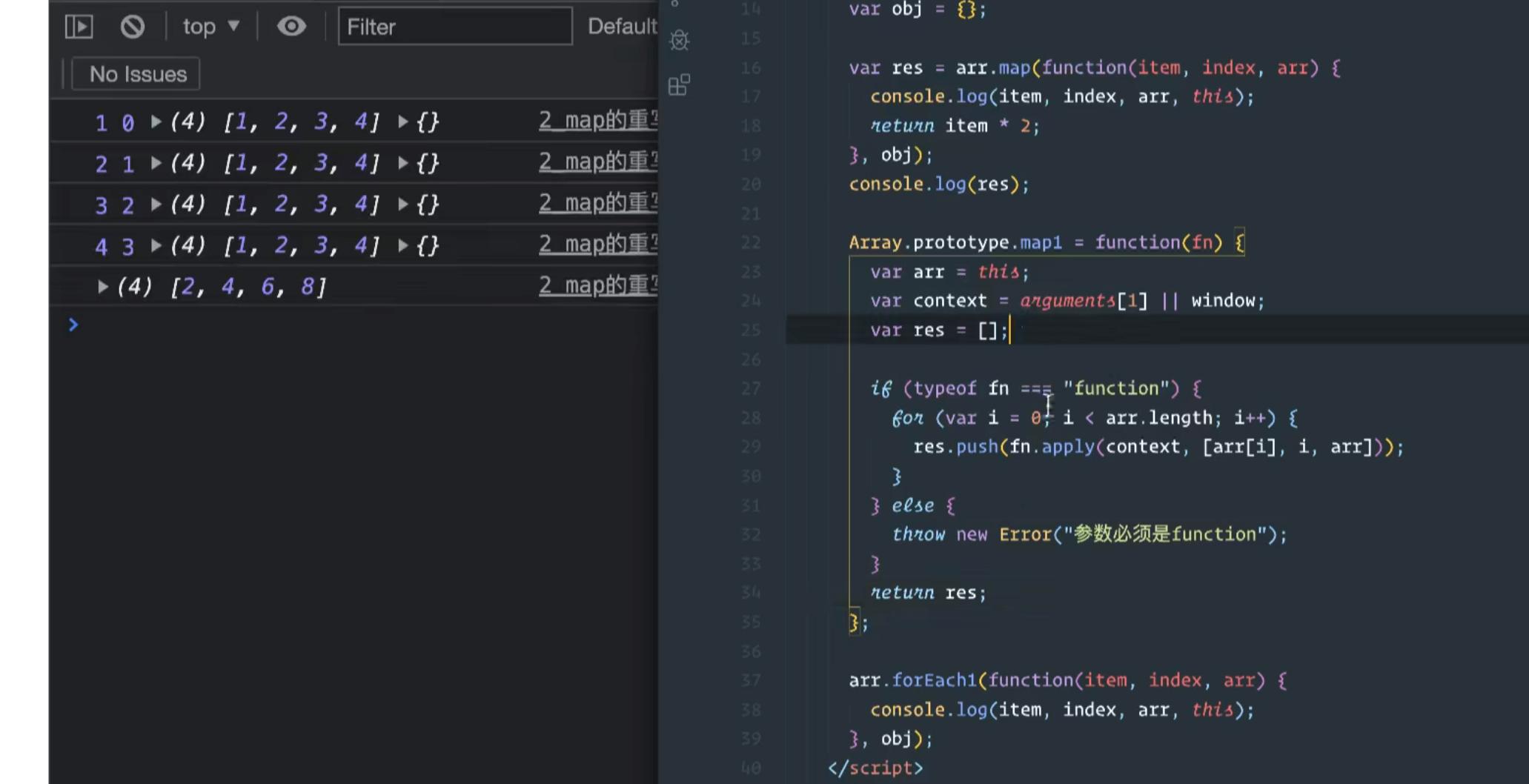
Task: Click 'arguments[1]' in the context line
Action: pos(1084,301)
